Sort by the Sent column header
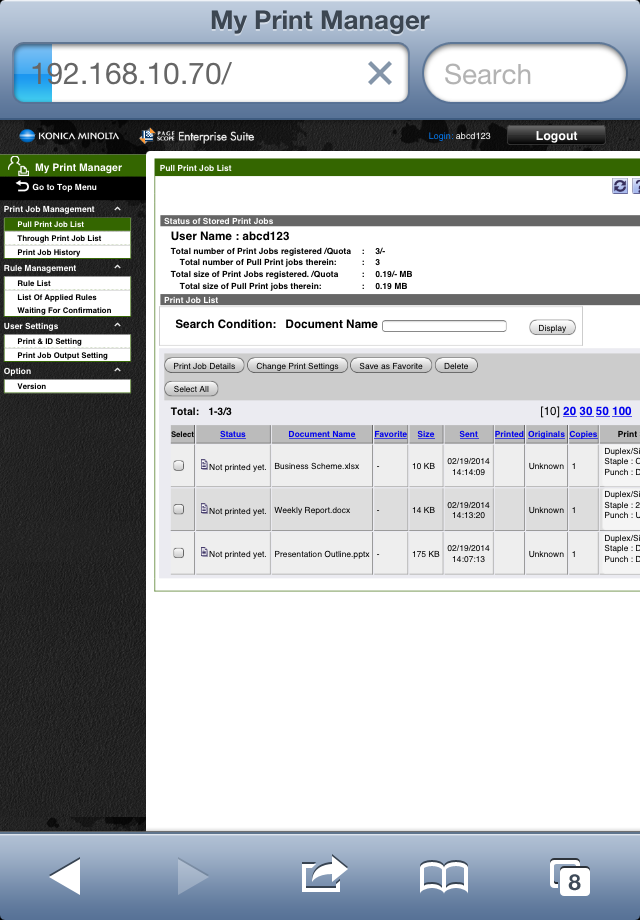The height and width of the screenshot is (920, 640). [468, 434]
